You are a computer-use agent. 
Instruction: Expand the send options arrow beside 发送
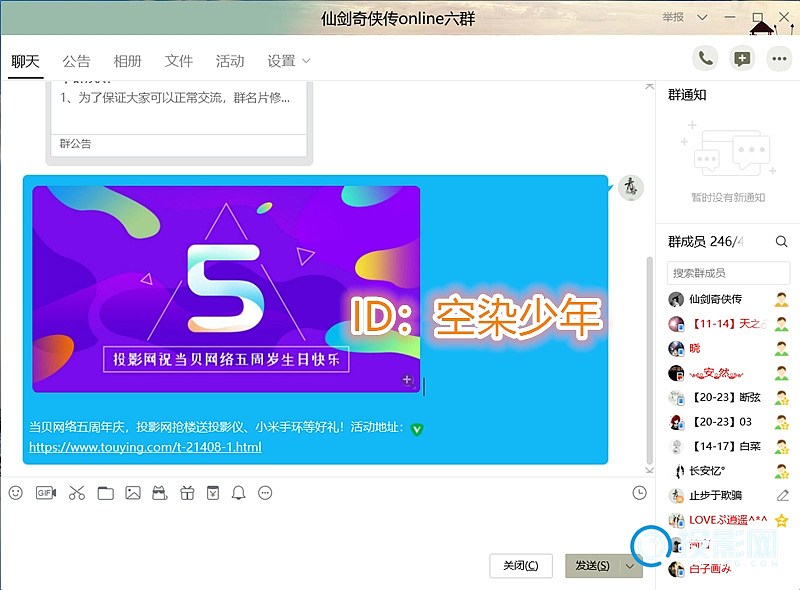630,566
